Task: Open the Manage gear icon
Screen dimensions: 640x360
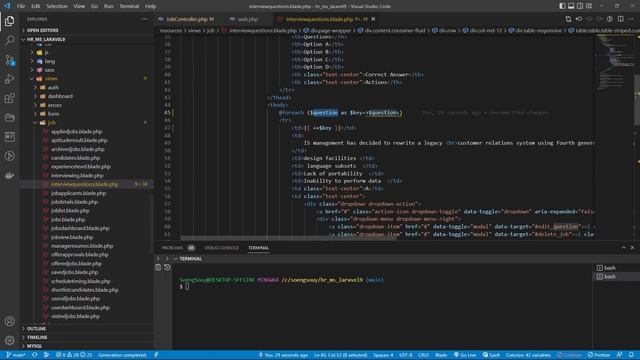Action: 9,340
